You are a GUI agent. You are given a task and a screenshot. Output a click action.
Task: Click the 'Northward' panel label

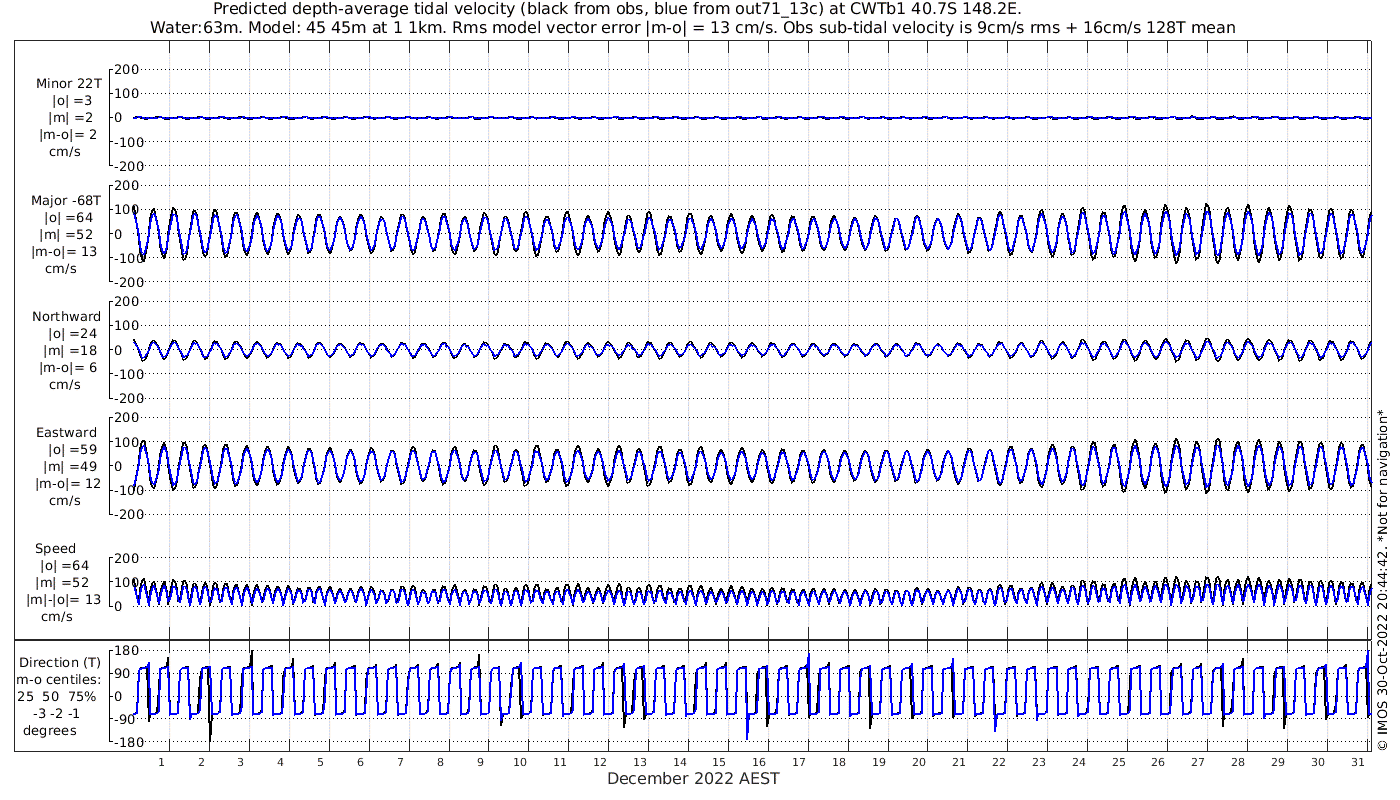[x=66, y=317]
